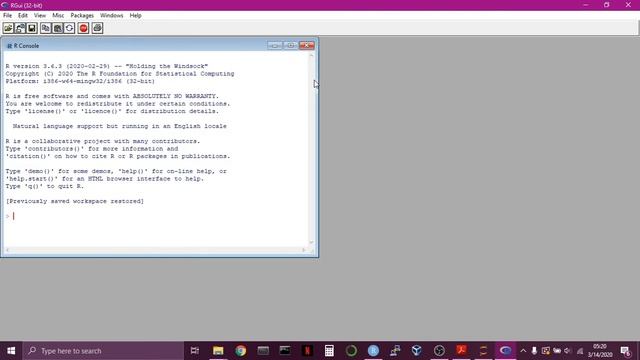Open the Packages menu

(82, 16)
